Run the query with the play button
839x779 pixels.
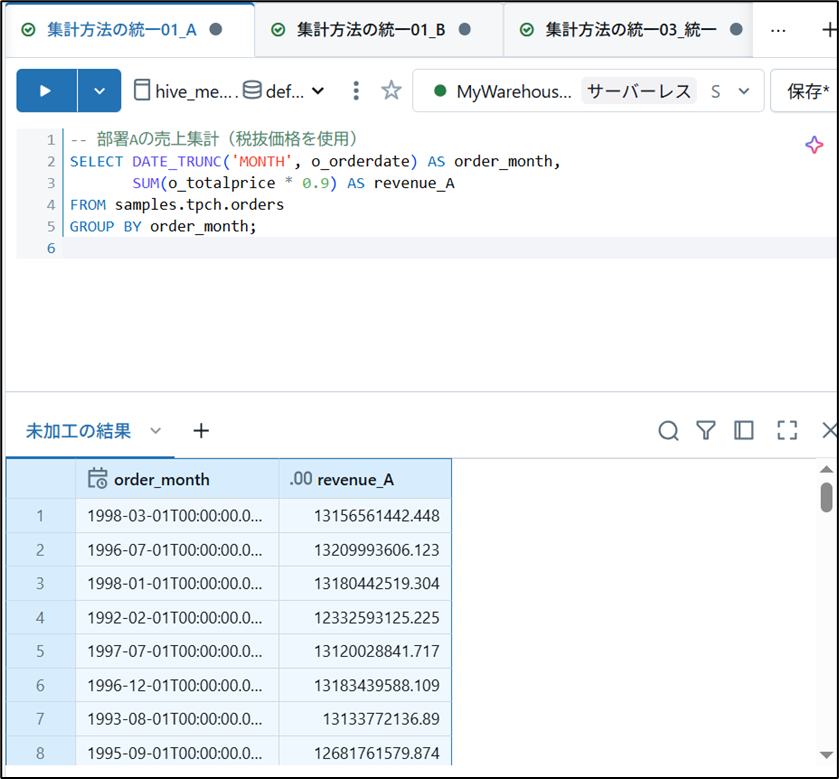(47, 90)
